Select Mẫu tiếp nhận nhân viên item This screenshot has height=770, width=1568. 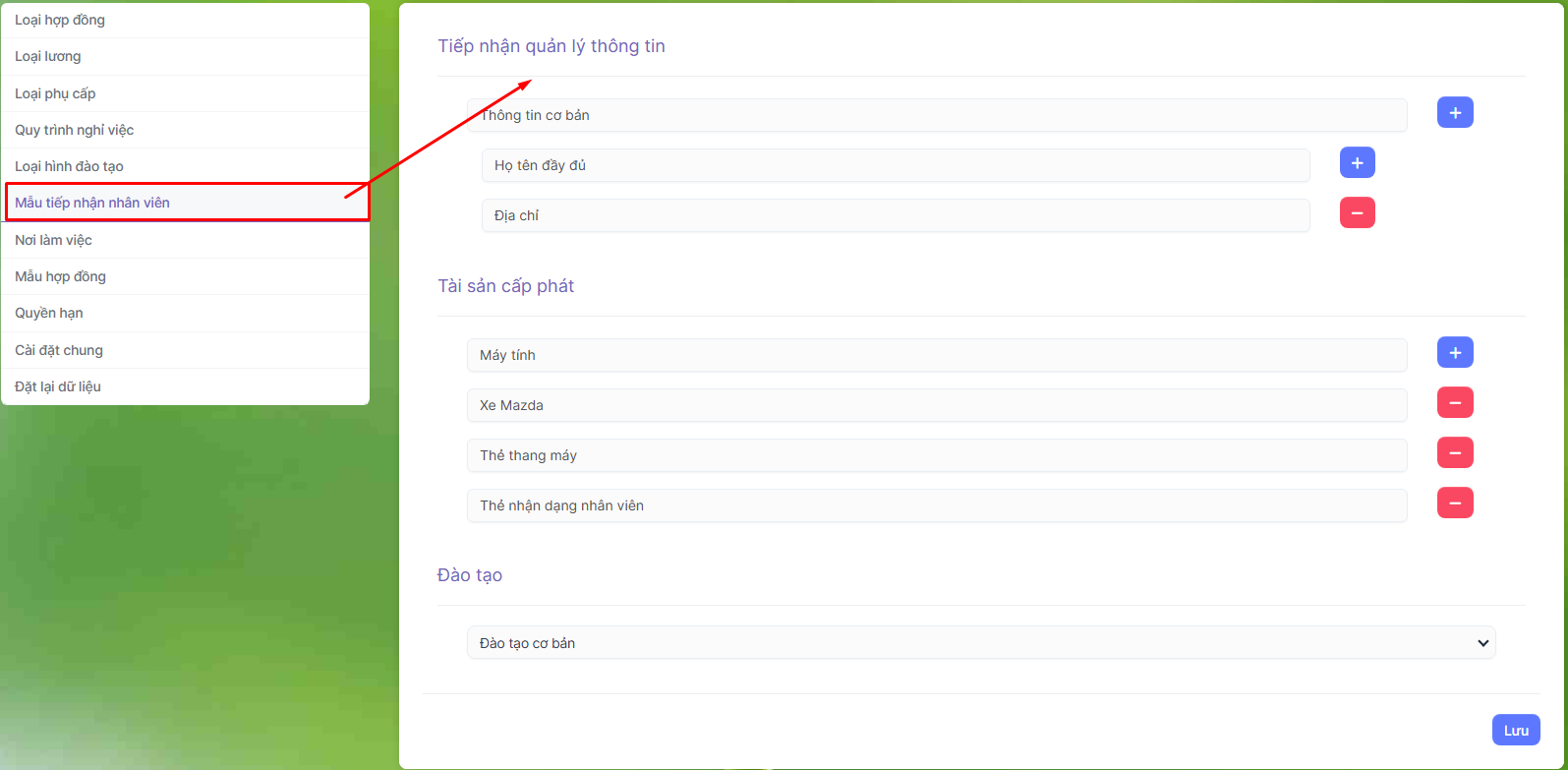tap(92, 203)
